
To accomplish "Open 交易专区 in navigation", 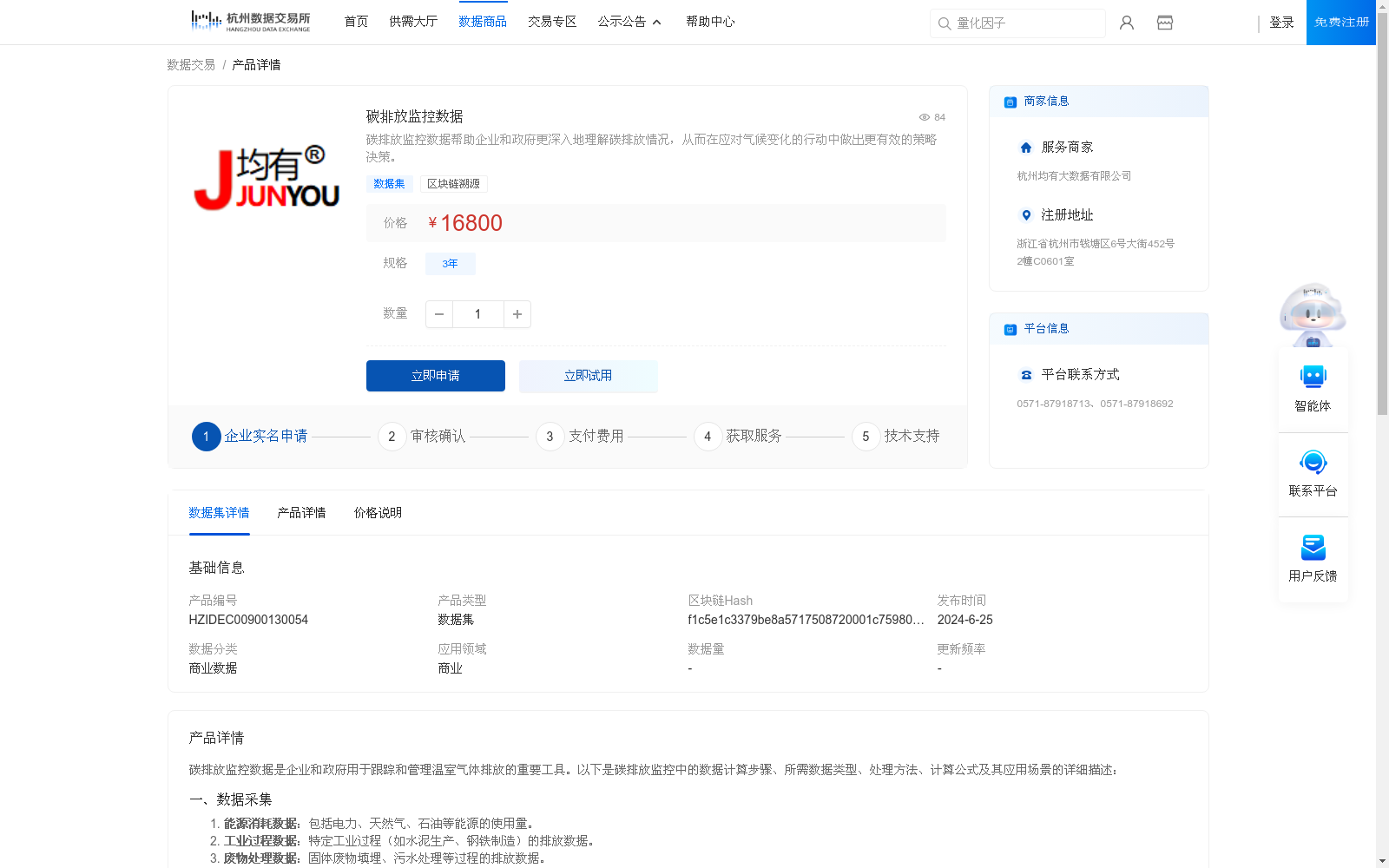I will 552,22.
